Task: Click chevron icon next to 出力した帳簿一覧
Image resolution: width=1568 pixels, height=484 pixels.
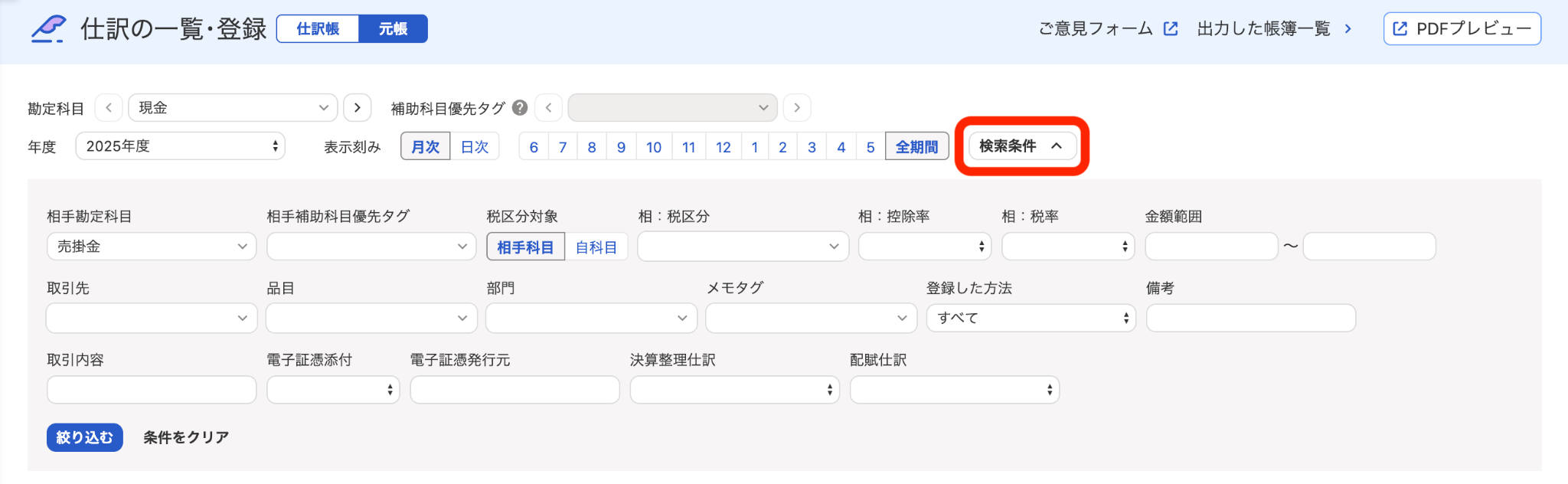Action: [1348, 29]
